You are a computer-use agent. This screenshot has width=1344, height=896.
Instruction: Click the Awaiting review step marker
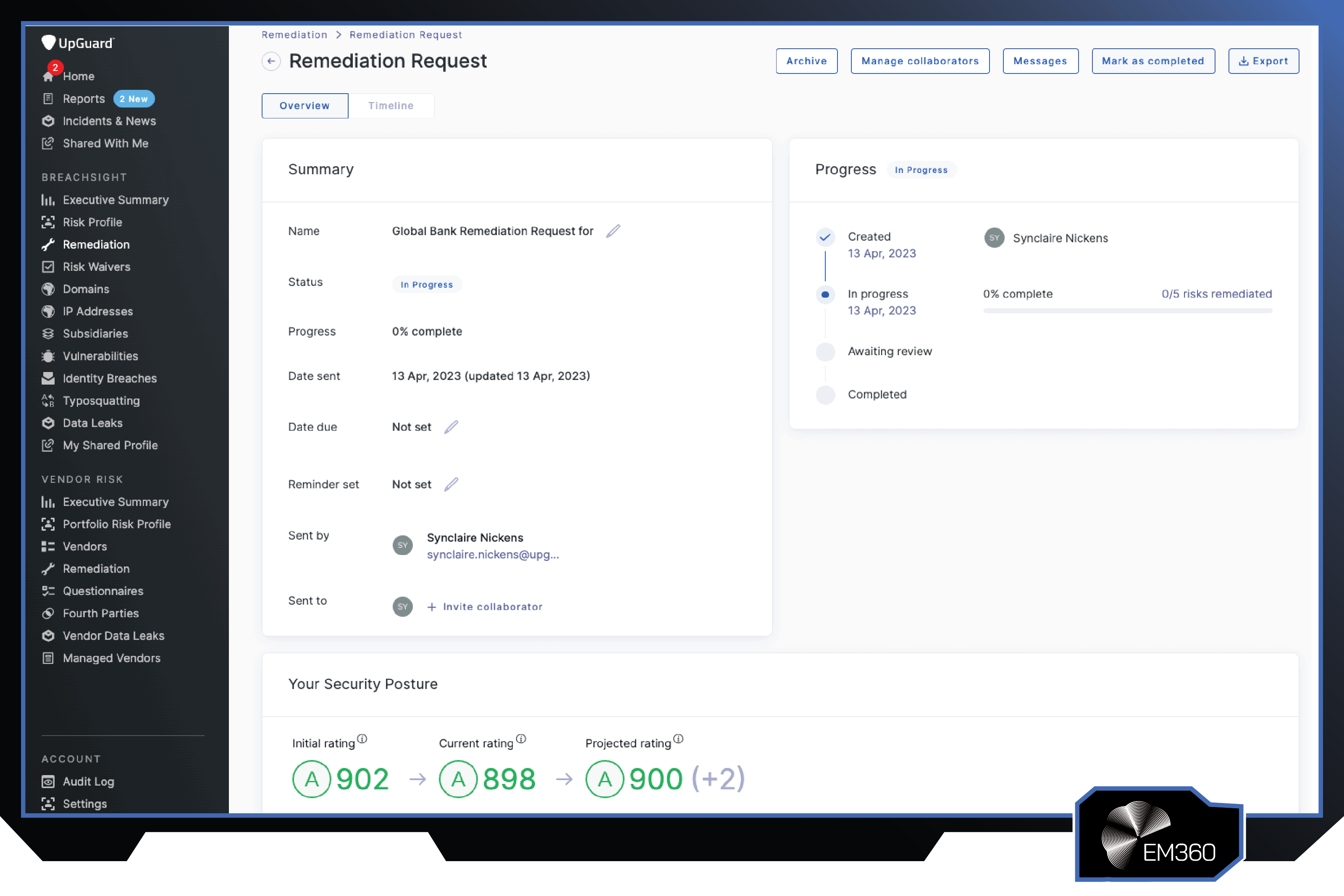point(825,351)
